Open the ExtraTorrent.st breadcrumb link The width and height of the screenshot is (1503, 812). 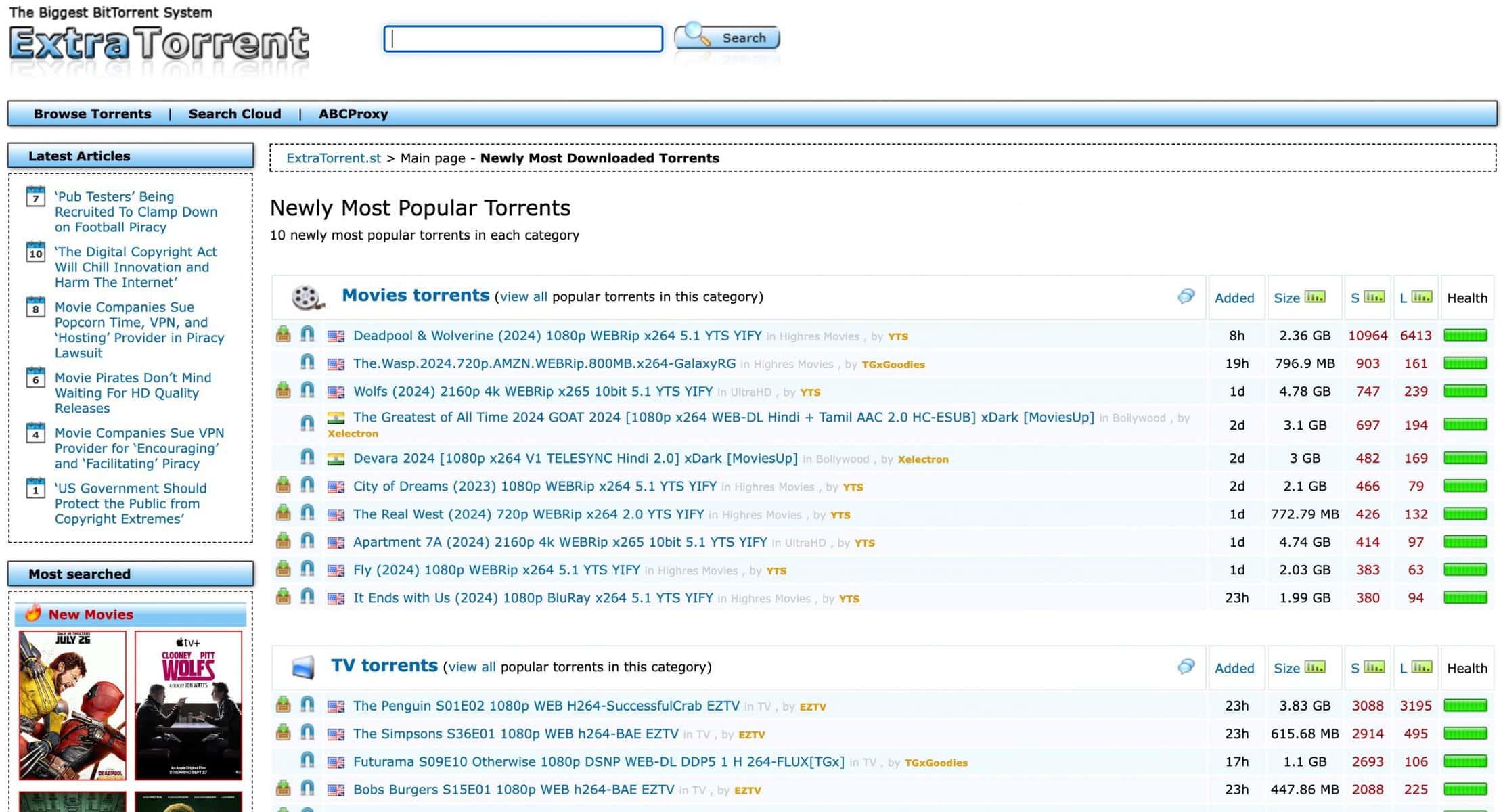(334, 158)
